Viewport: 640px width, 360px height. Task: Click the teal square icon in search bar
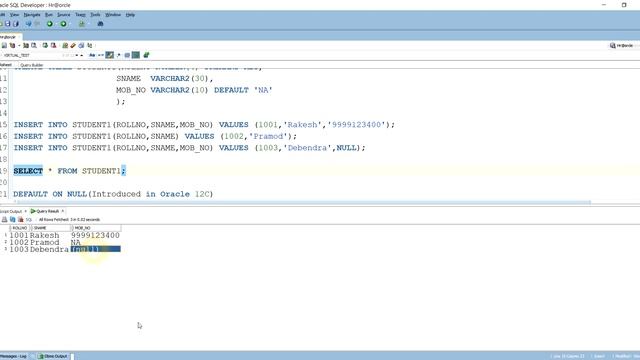point(136,55)
